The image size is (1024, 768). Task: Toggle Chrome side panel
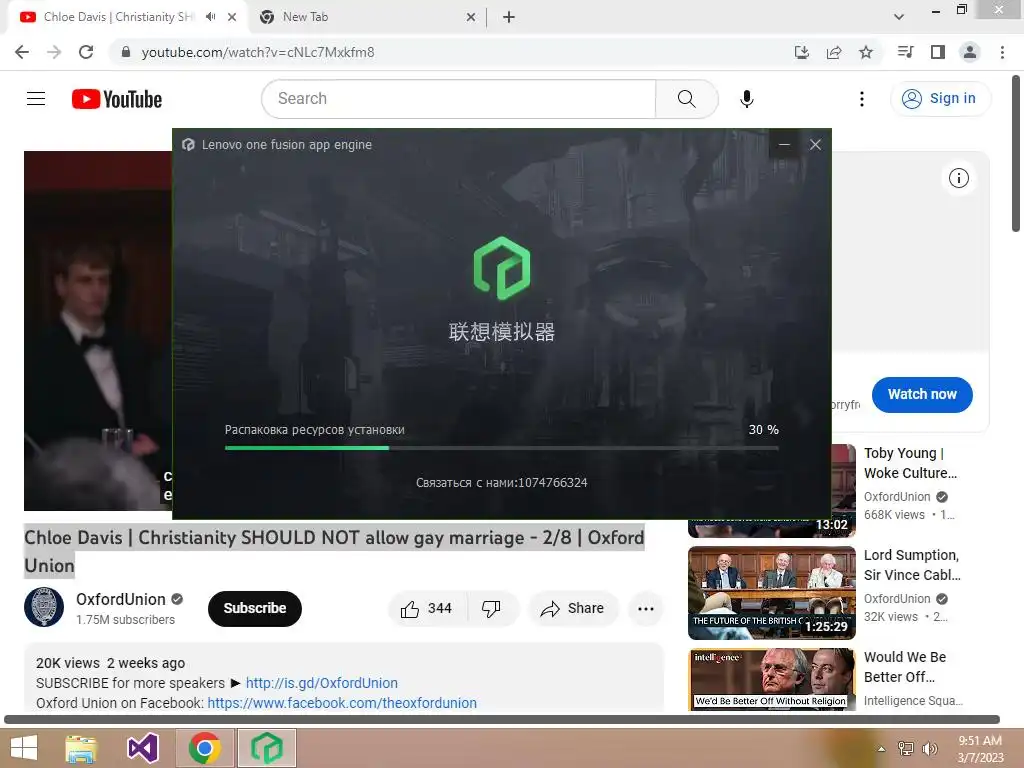point(938,52)
